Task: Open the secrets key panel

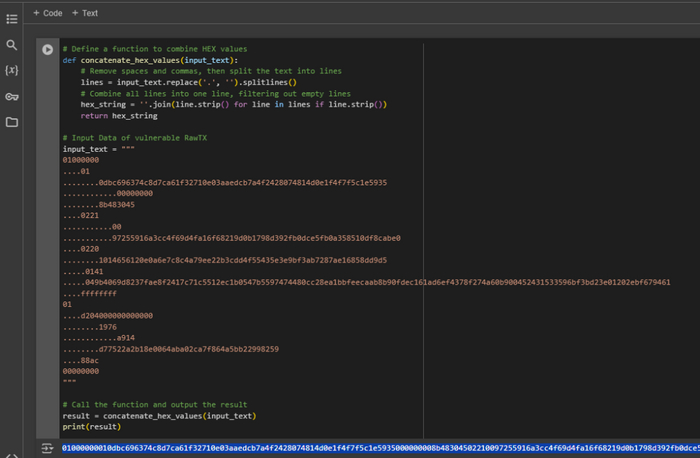Action: (x=12, y=97)
